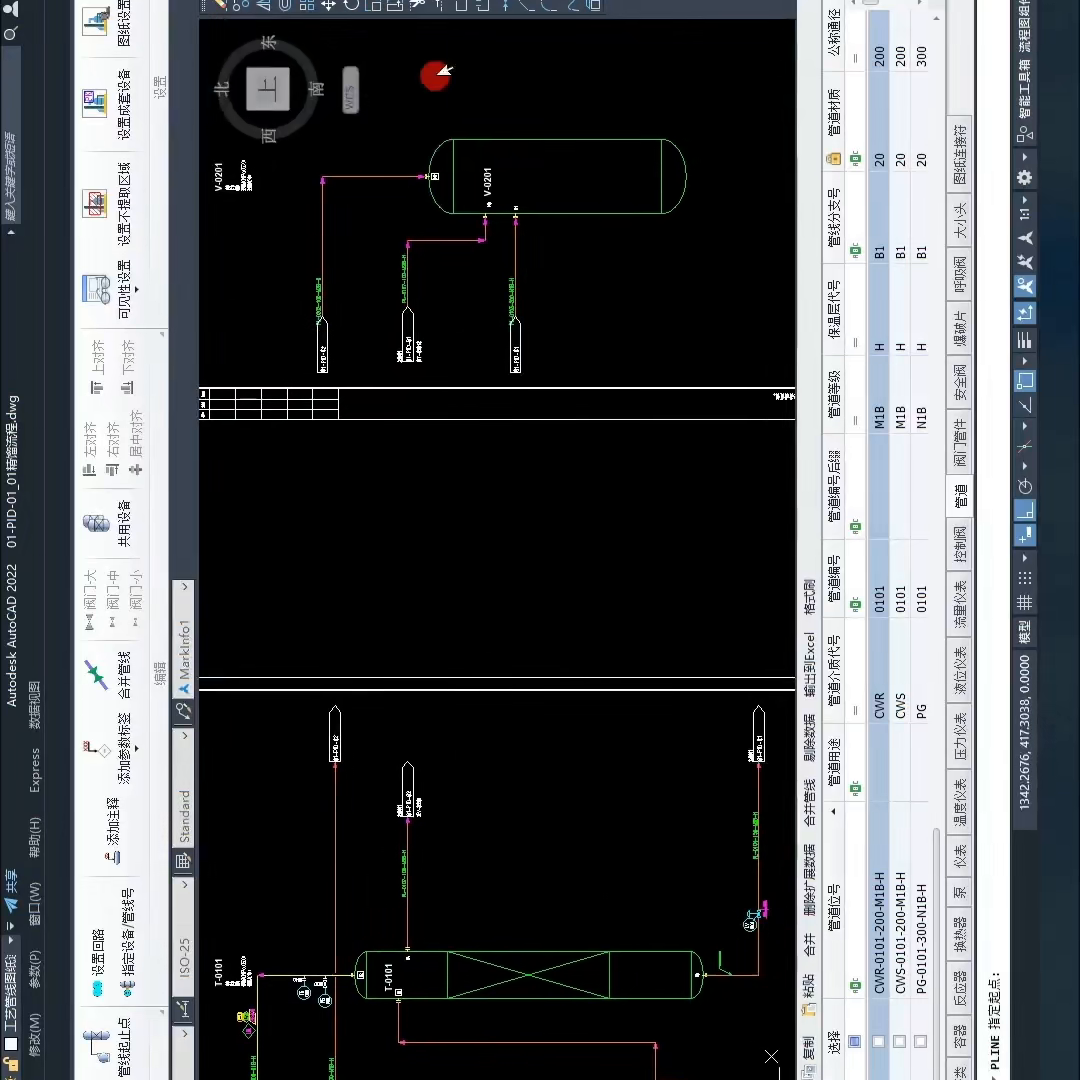Click the 下对齐 align tool

click(x=127, y=366)
